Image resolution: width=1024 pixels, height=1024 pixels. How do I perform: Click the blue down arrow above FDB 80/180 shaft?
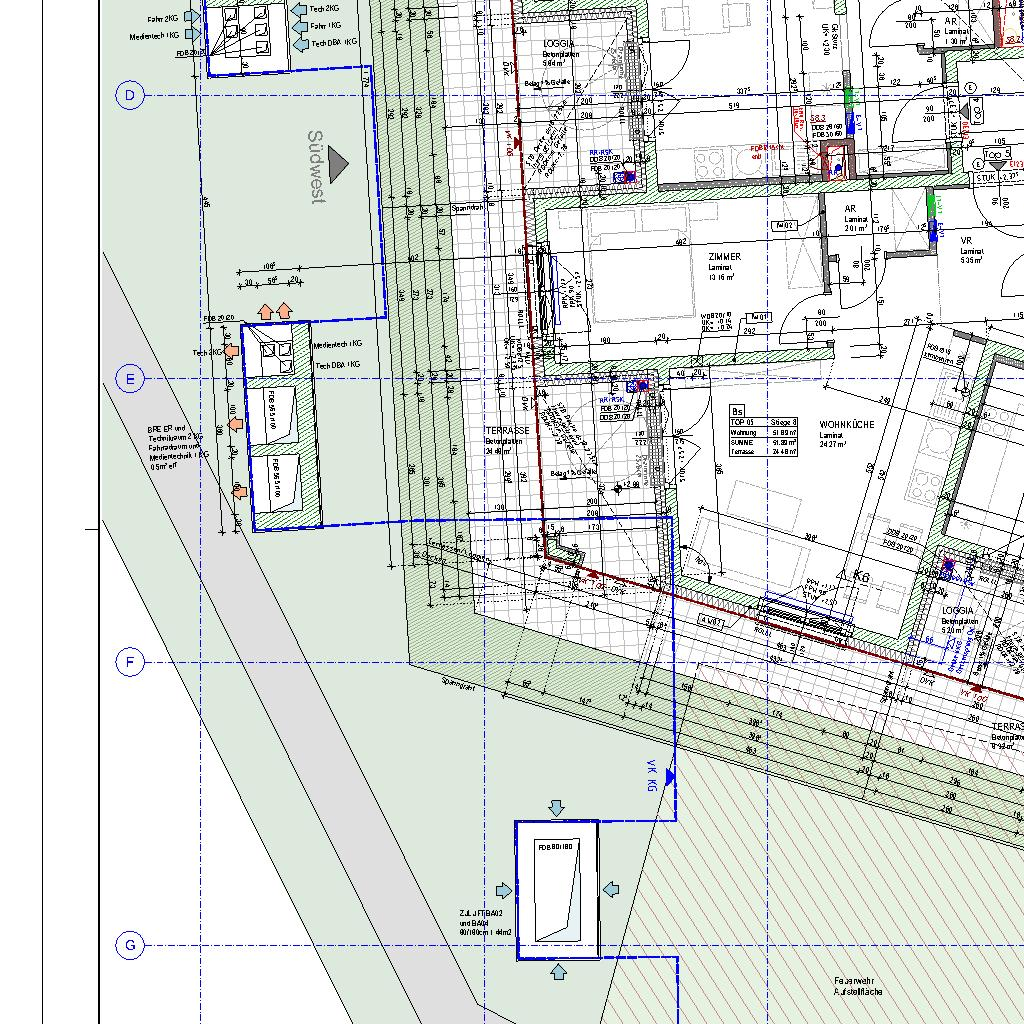pyautogui.click(x=556, y=808)
